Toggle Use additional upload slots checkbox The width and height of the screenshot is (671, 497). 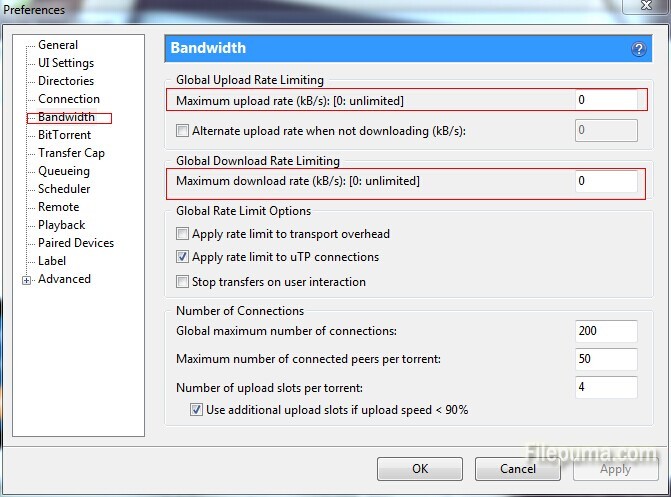196,410
